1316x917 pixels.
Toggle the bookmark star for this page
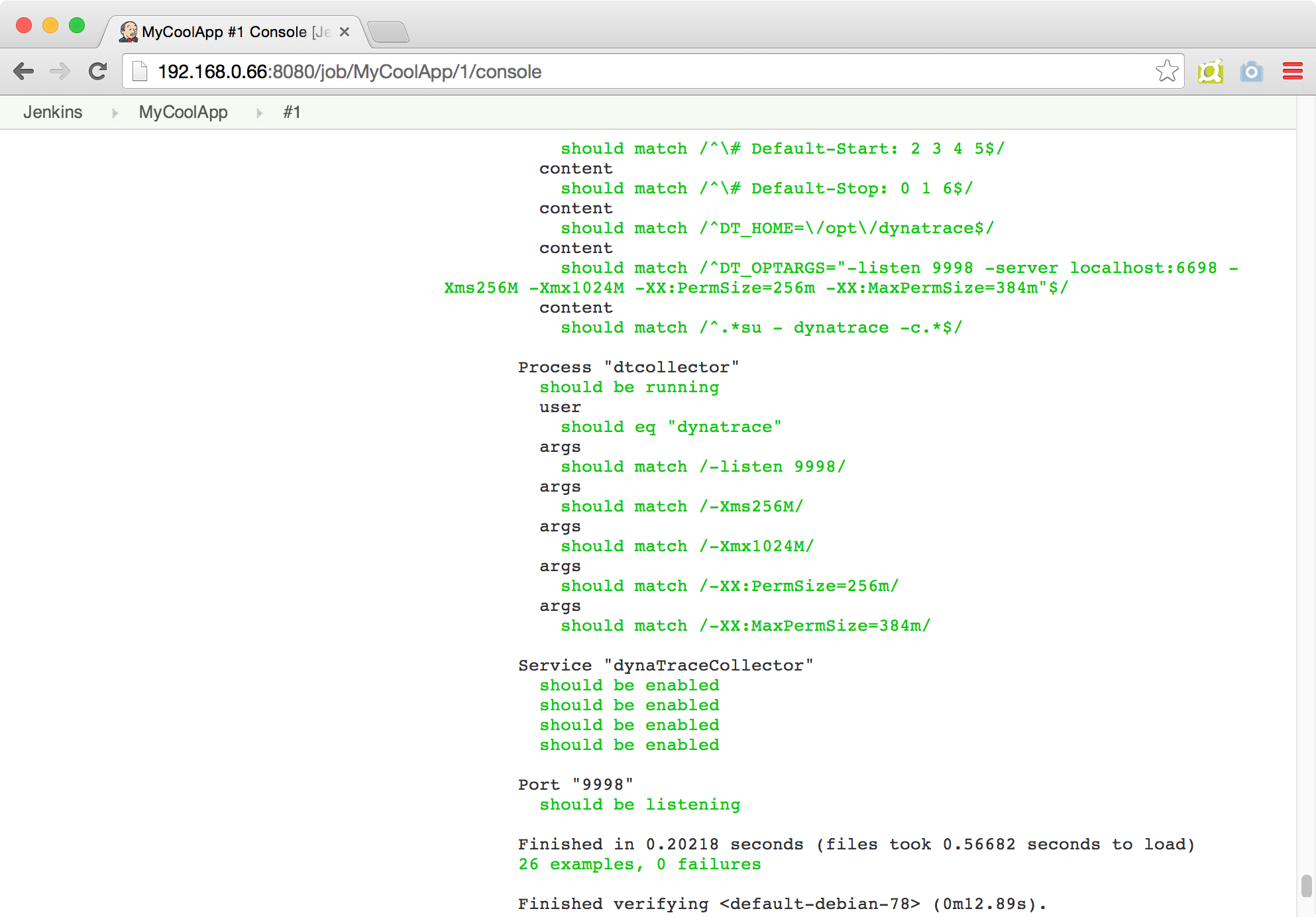[x=1166, y=71]
